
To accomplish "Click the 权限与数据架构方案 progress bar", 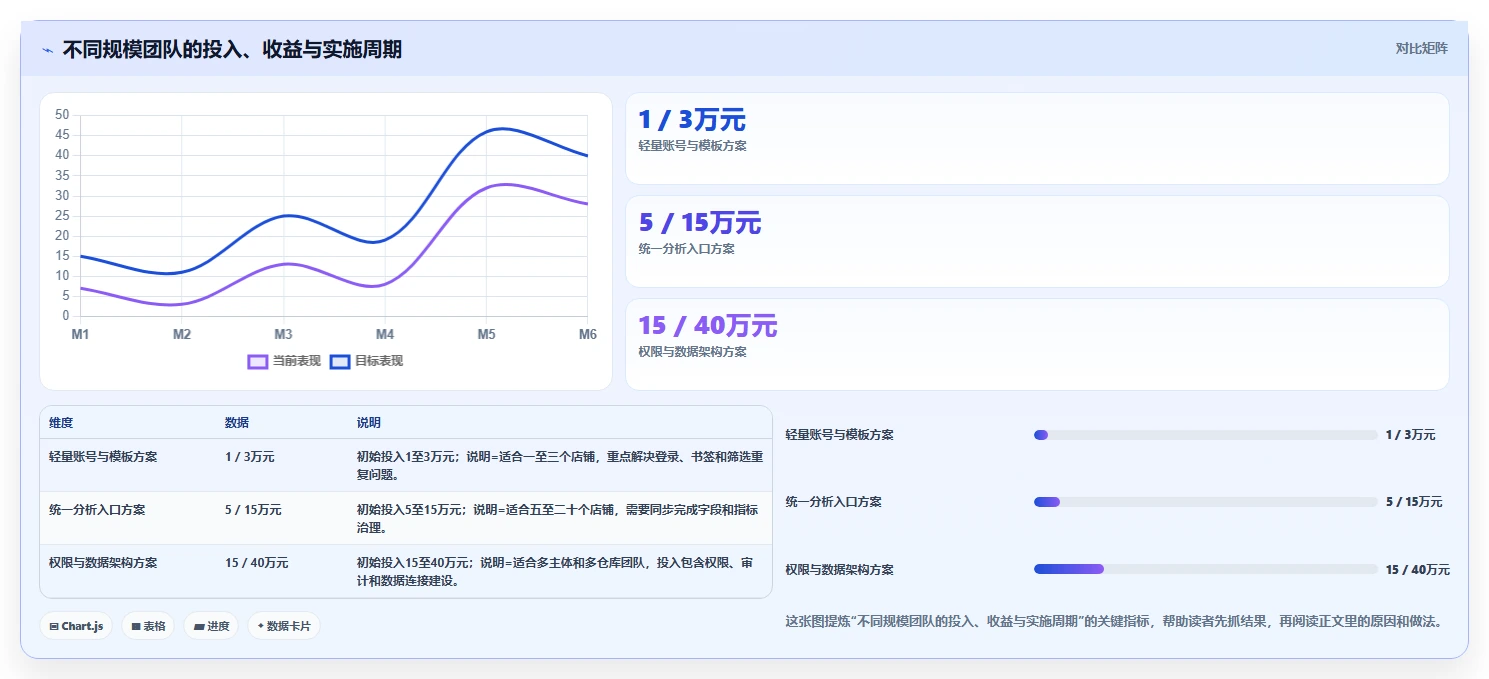I will 1205,569.
